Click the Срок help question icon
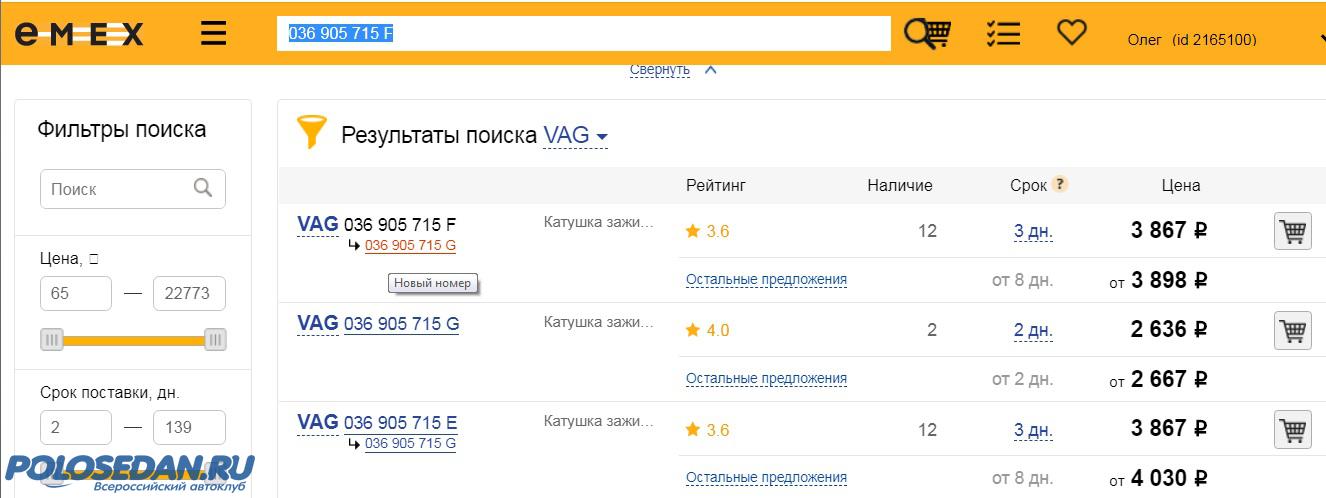Image resolution: width=1326 pixels, height=498 pixels. (x=1060, y=184)
